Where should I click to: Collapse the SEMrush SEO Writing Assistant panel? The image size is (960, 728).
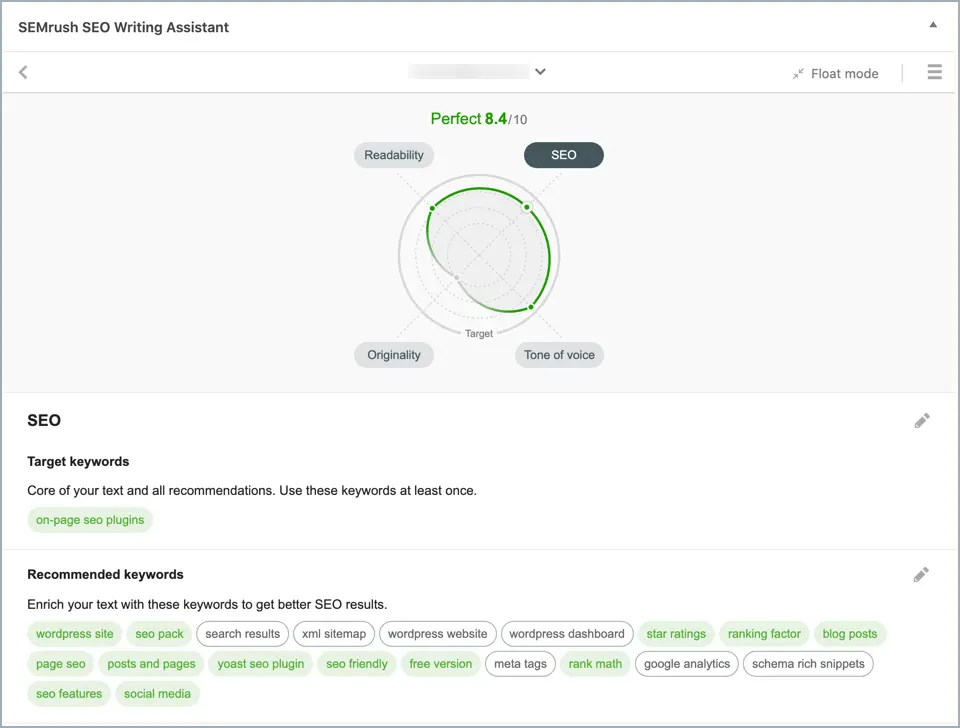point(933,25)
